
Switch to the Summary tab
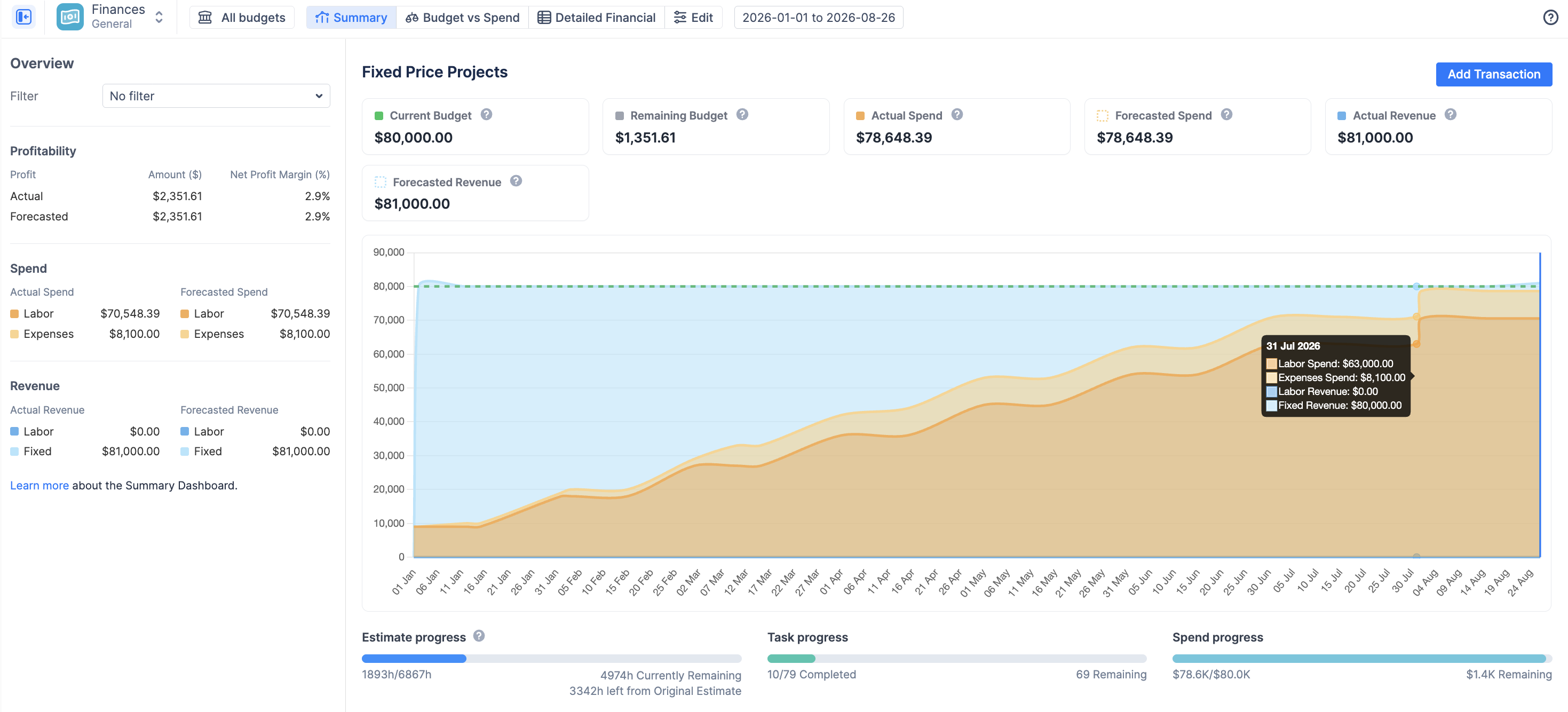tap(351, 18)
